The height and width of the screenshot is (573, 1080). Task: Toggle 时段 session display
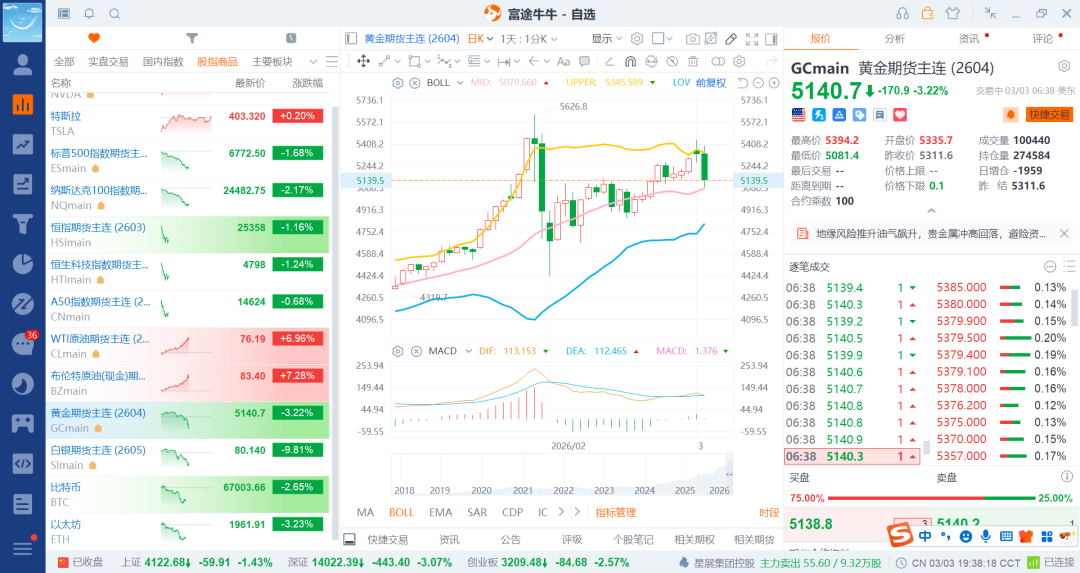769,512
